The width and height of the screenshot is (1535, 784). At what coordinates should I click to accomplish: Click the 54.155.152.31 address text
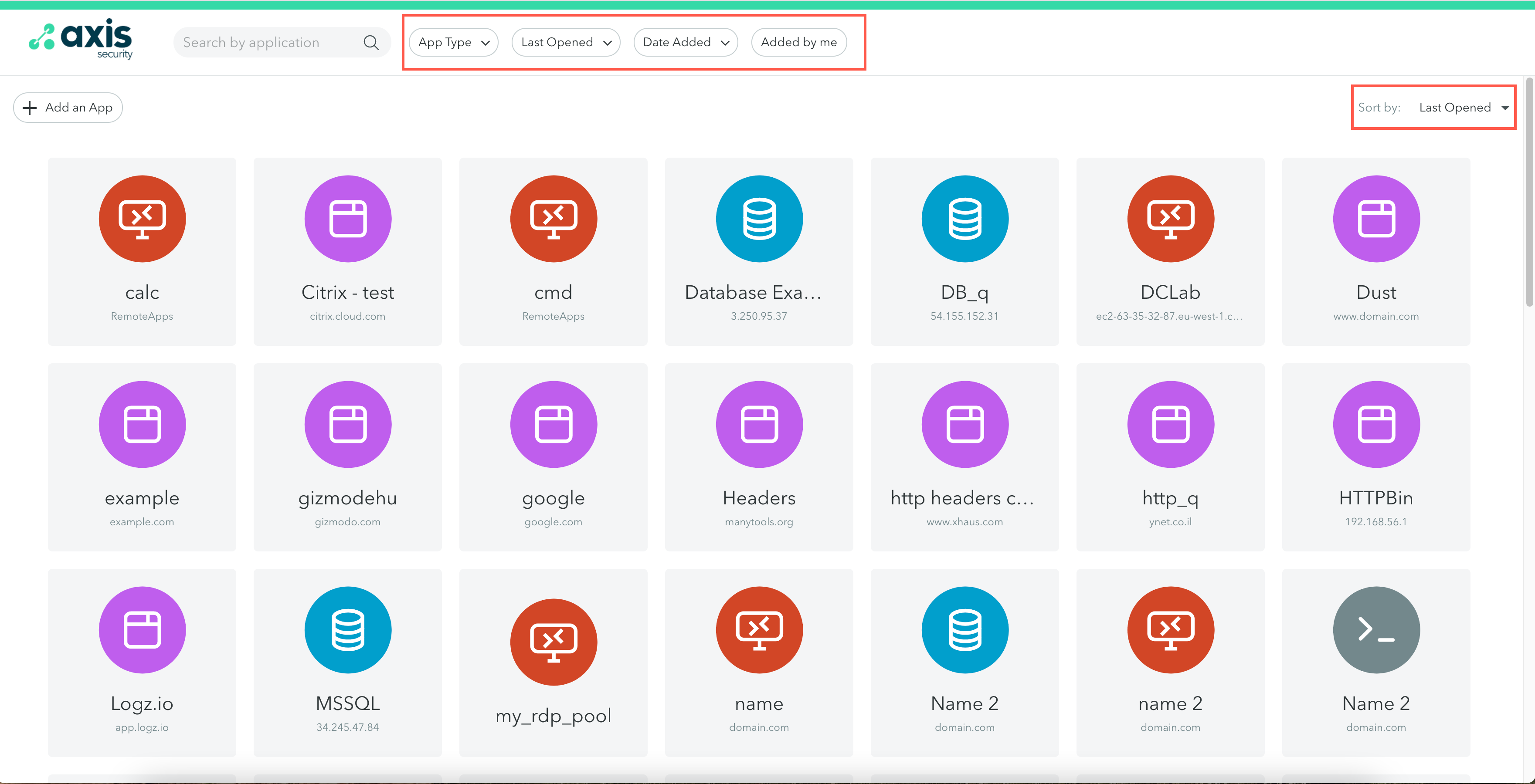(x=964, y=316)
